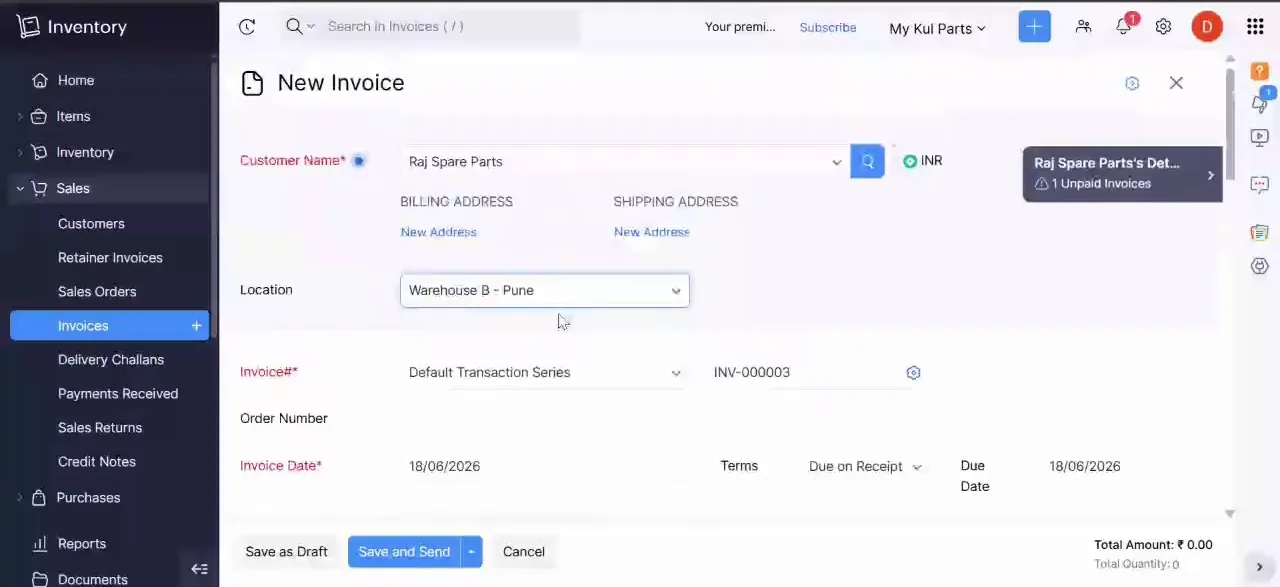Click Subscribe link
1280x587 pixels.
click(x=828, y=27)
